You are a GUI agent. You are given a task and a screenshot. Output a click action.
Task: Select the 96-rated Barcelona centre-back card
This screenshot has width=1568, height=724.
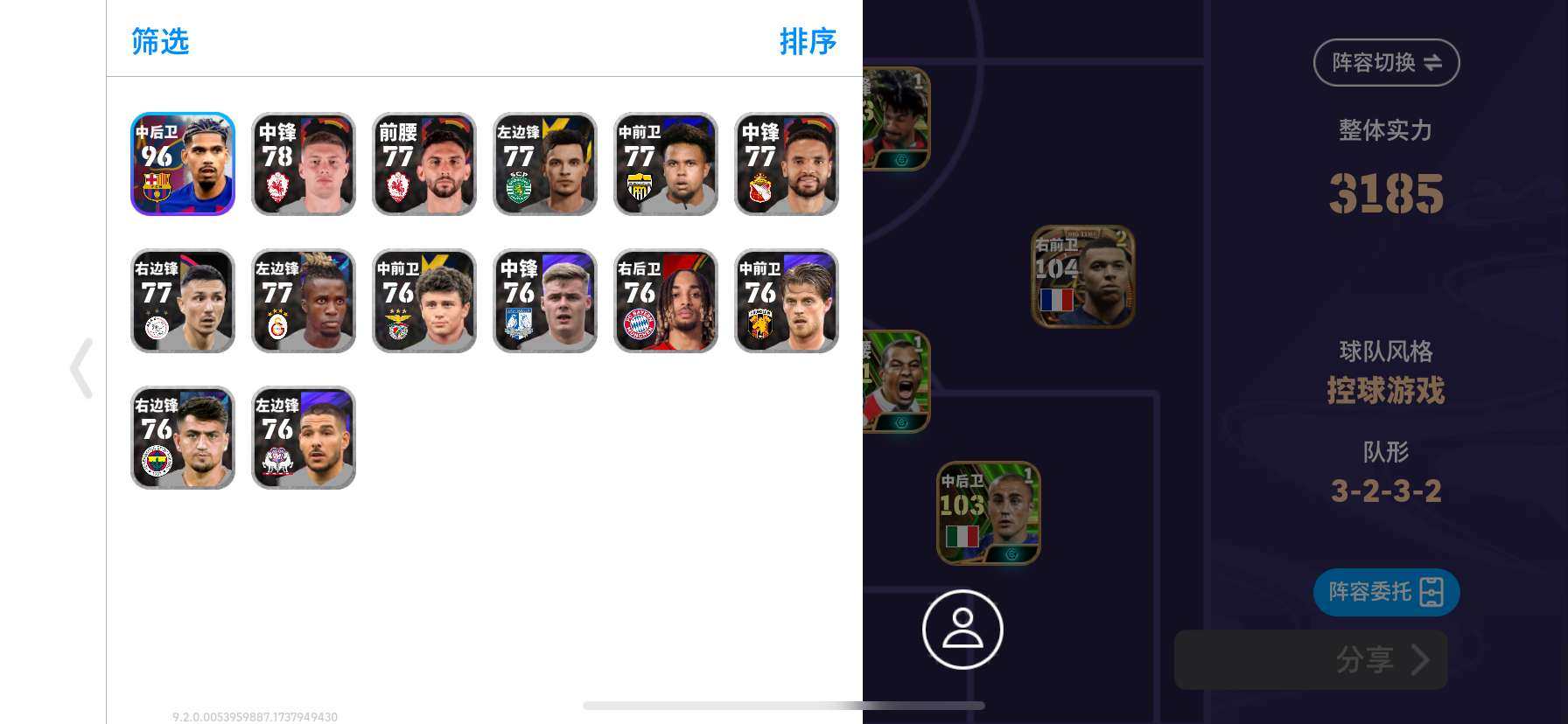(x=183, y=164)
